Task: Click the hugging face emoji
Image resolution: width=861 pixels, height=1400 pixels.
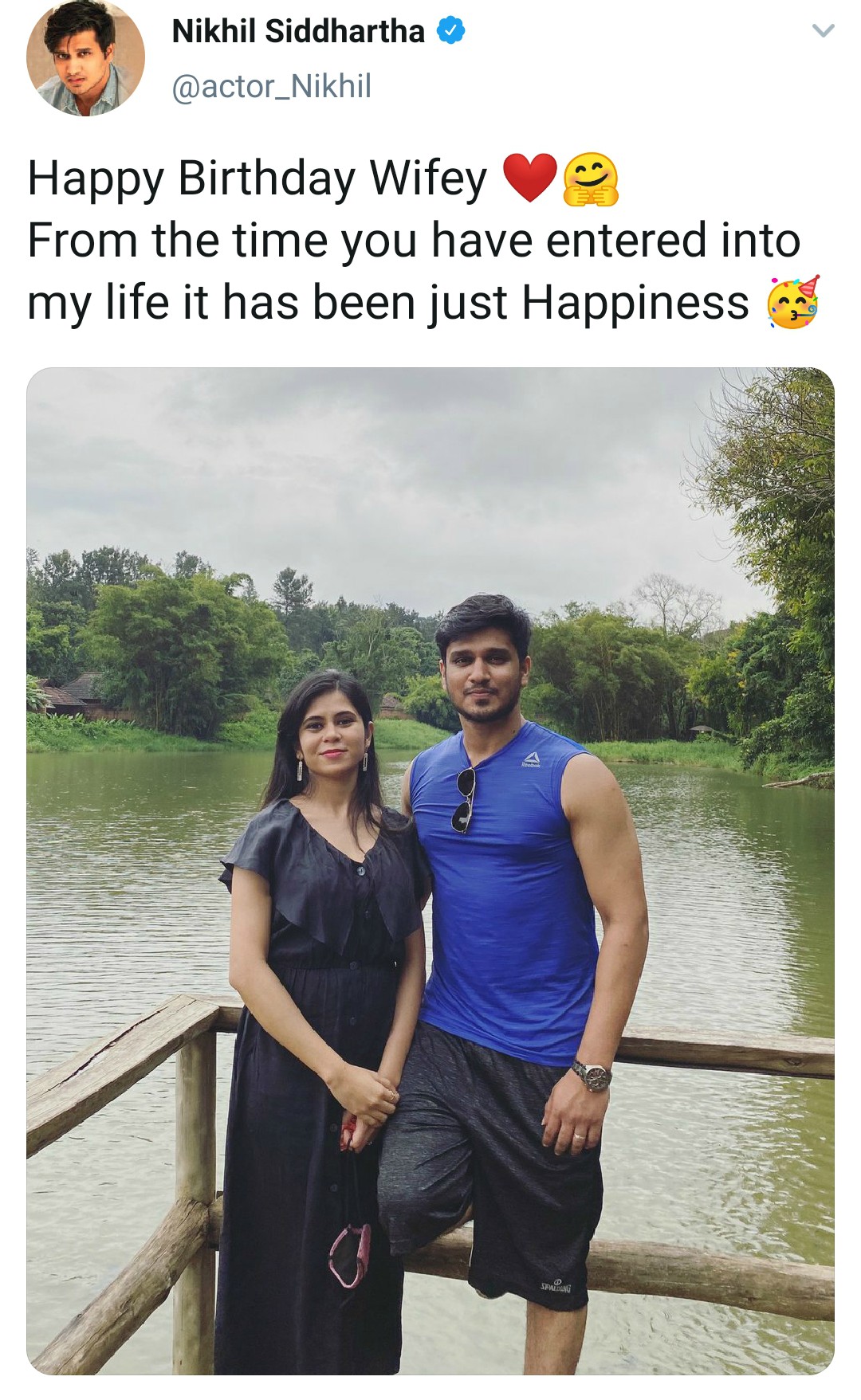Action: [x=591, y=178]
